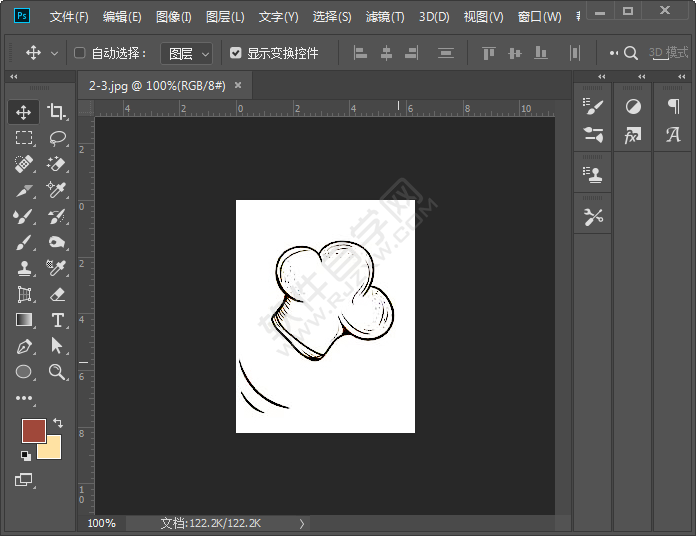The height and width of the screenshot is (536, 696).
Task: Select the Horizontal Type tool
Action: [x=56, y=320]
